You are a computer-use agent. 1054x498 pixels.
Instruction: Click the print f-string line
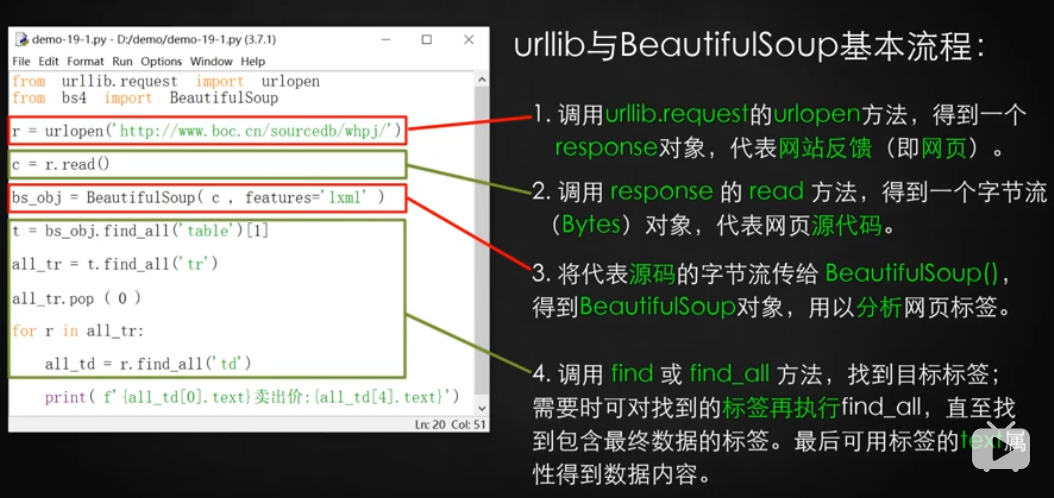(252, 397)
